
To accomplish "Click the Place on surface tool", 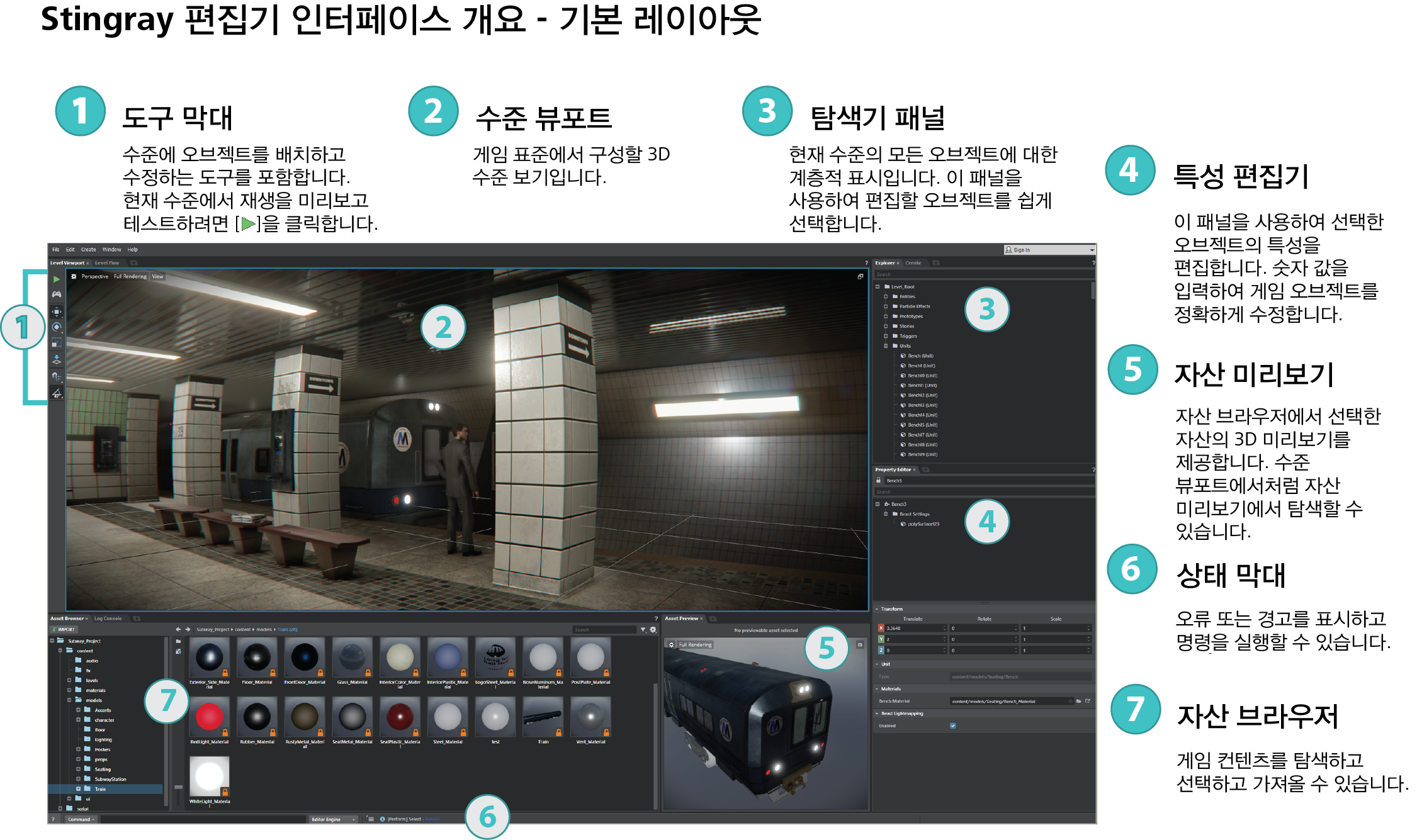I will coord(57,359).
